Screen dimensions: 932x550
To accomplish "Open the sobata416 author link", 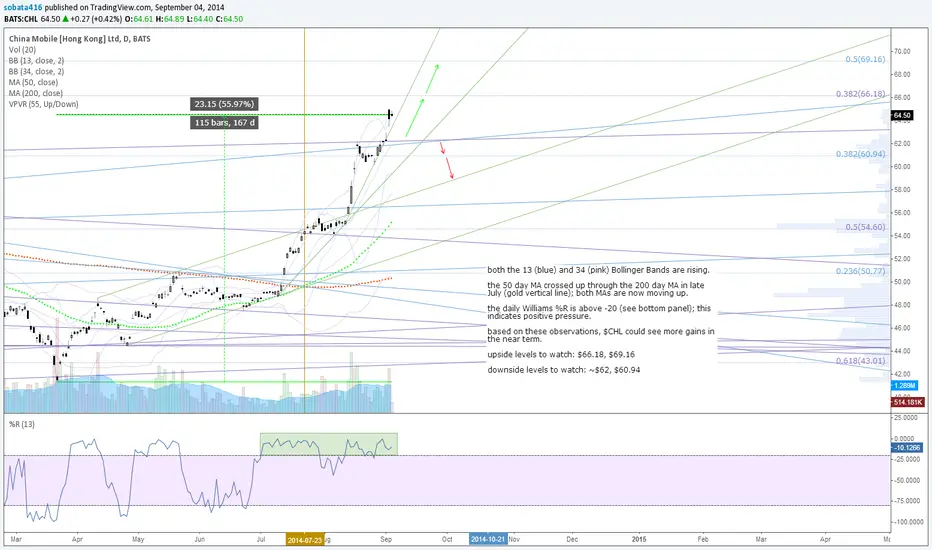I will [23, 8].
